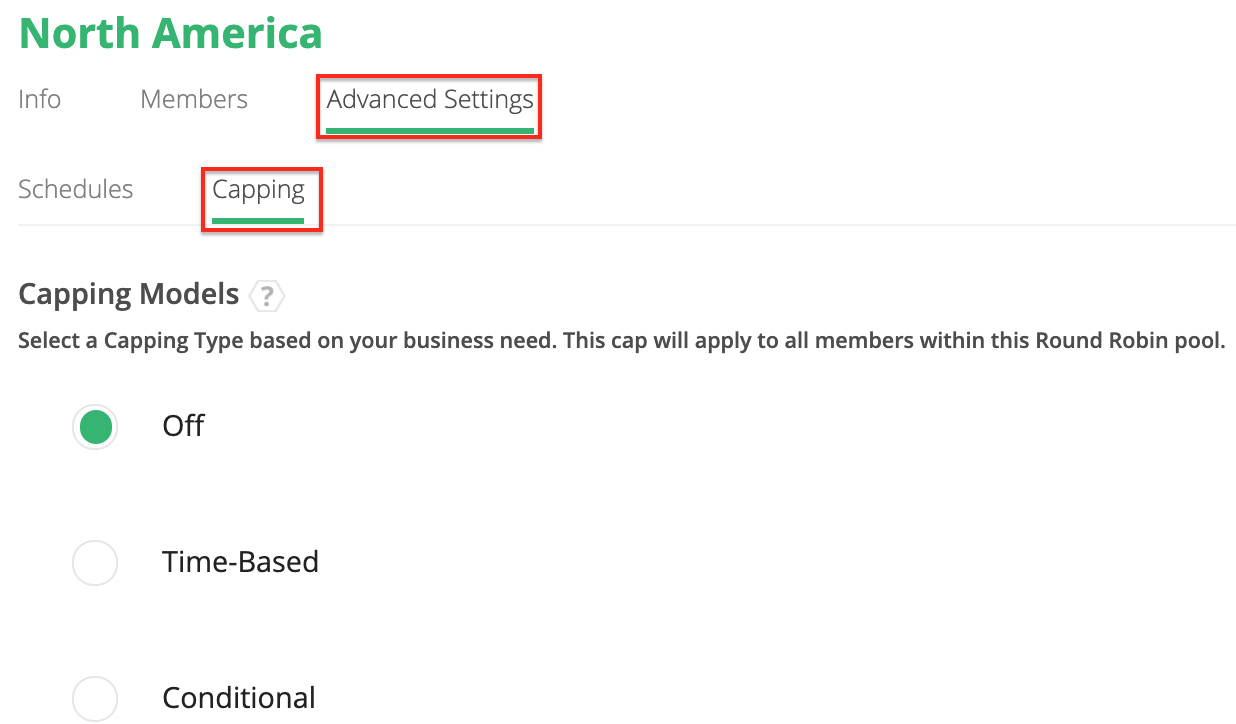
Task: Click 'Round Robin pool' in the description
Action: [x=1143, y=341]
